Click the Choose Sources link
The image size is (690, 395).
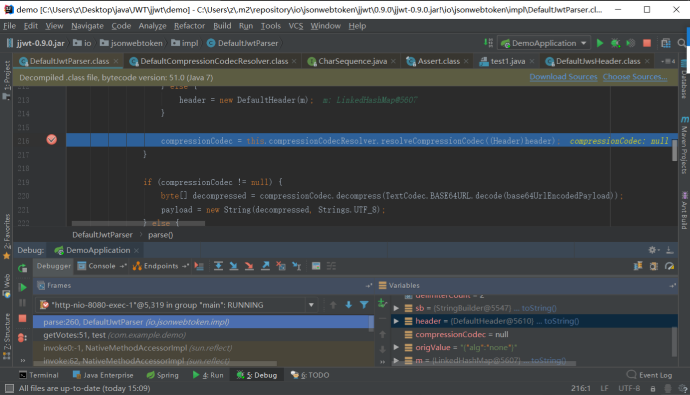click(x=635, y=77)
